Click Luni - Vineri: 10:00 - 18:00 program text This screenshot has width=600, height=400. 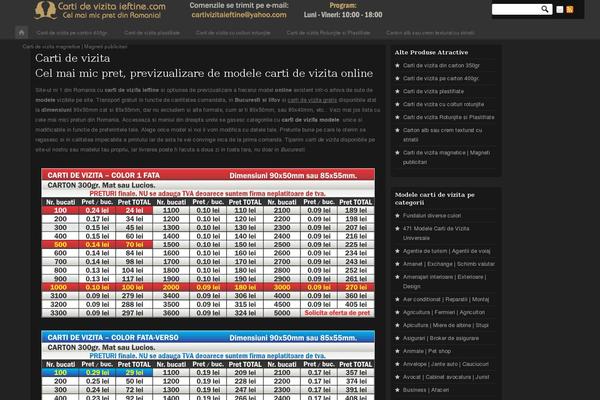click(343, 15)
